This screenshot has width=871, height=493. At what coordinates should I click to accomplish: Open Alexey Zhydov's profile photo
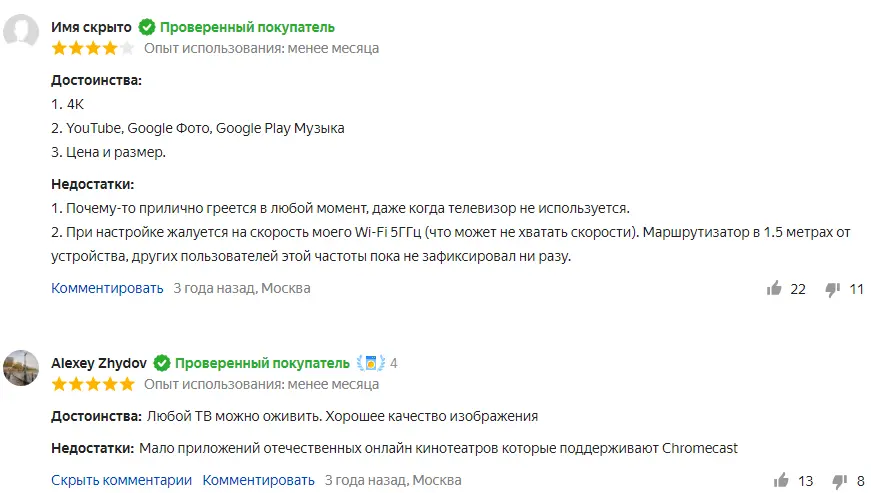point(22,369)
